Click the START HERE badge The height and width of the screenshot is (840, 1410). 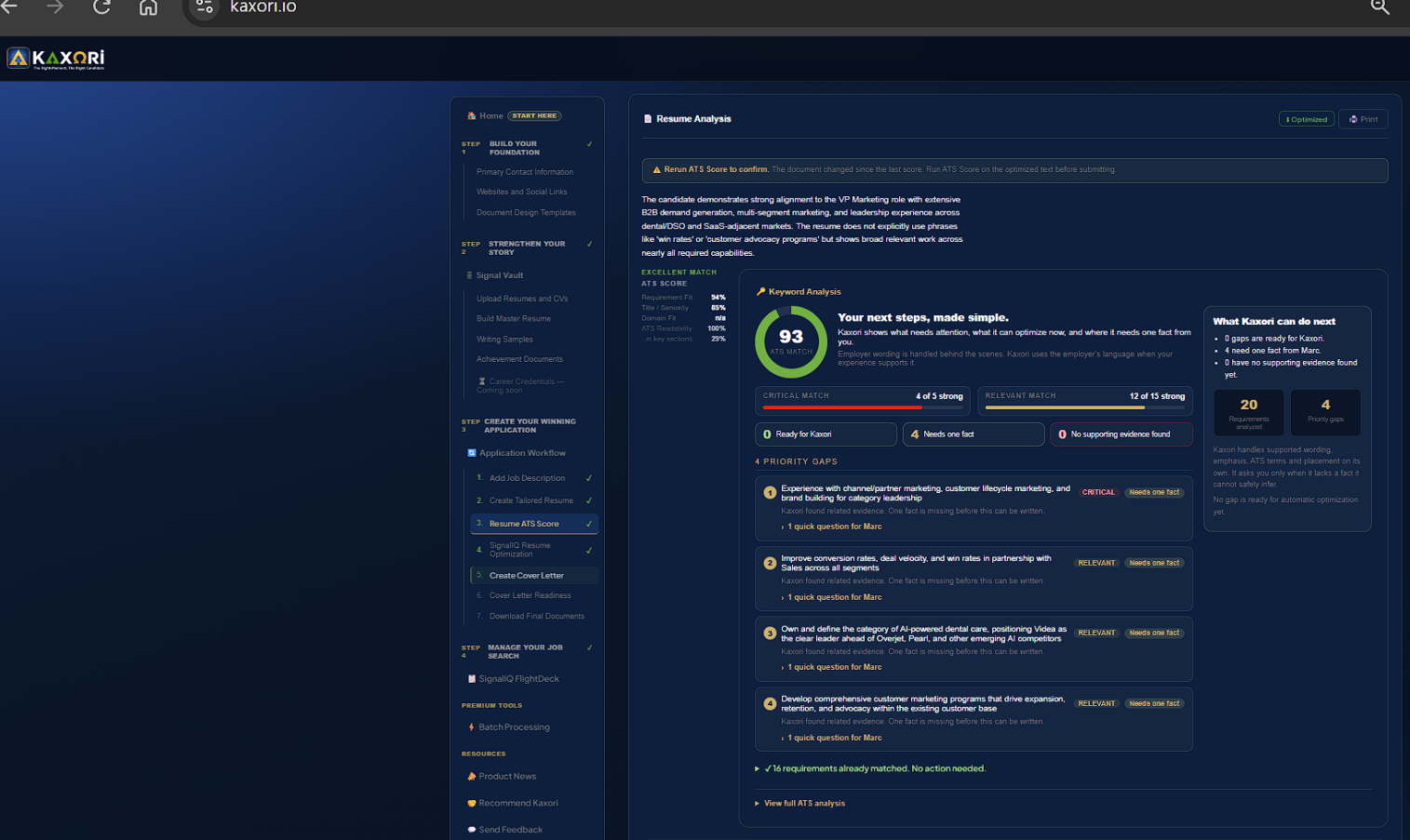pyautogui.click(x=534, y=116)
